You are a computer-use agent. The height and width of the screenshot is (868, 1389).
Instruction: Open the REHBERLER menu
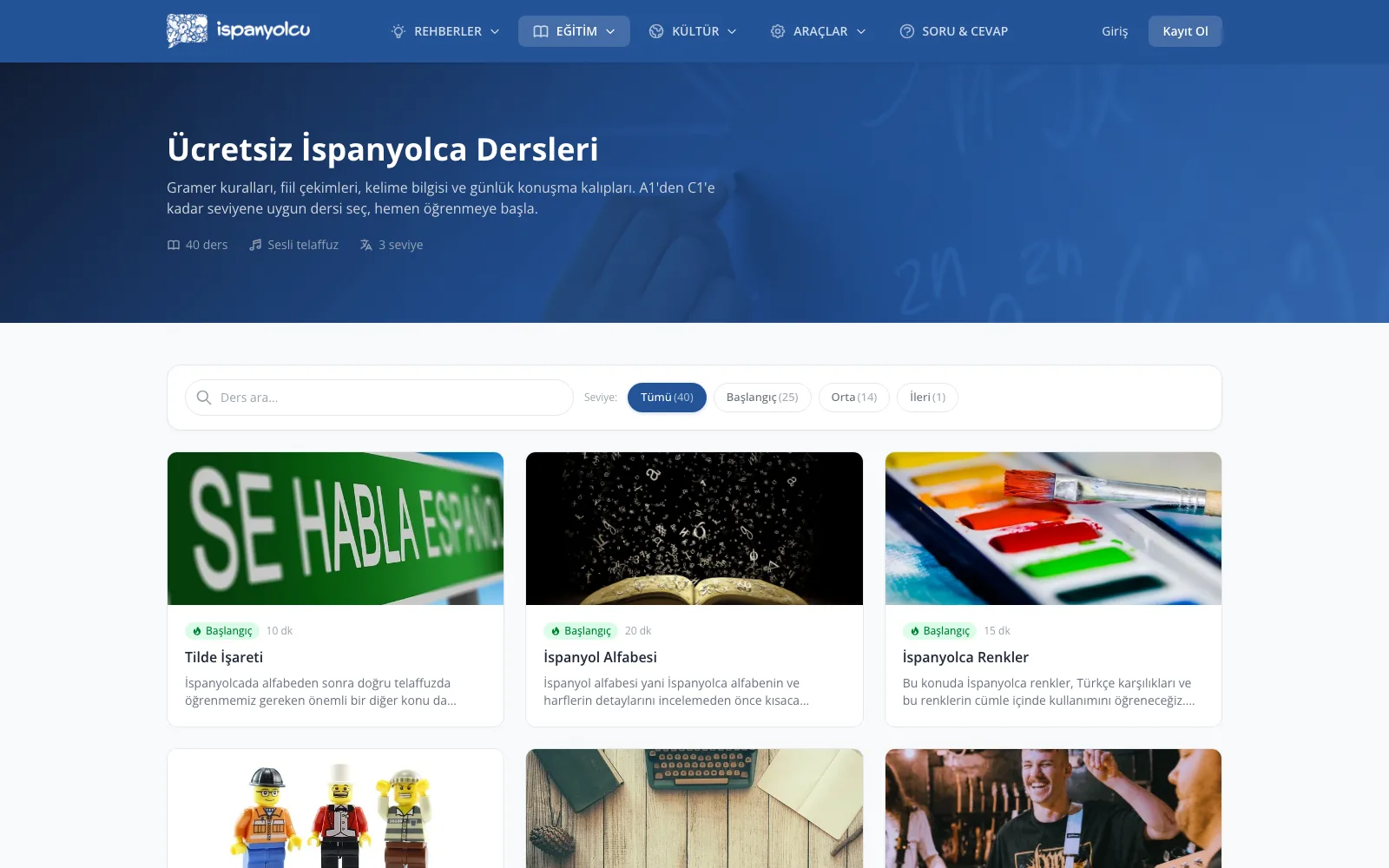pos(446,31)
